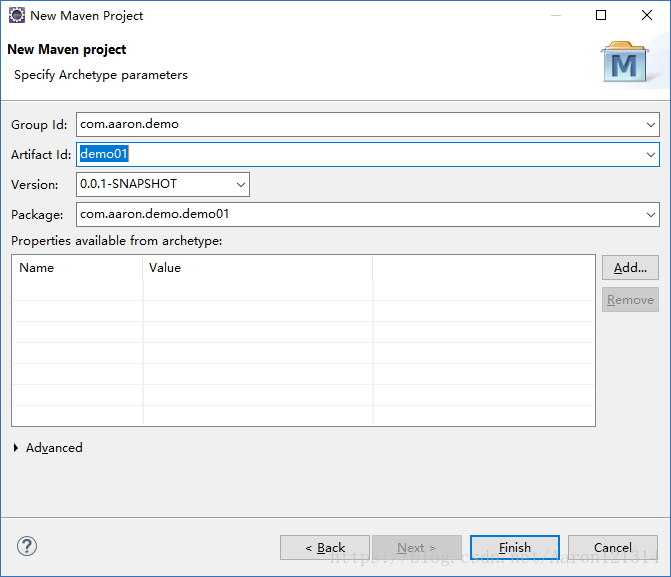Click the Value column header
The width and height of the screenshot is (671, 577).
258,268
